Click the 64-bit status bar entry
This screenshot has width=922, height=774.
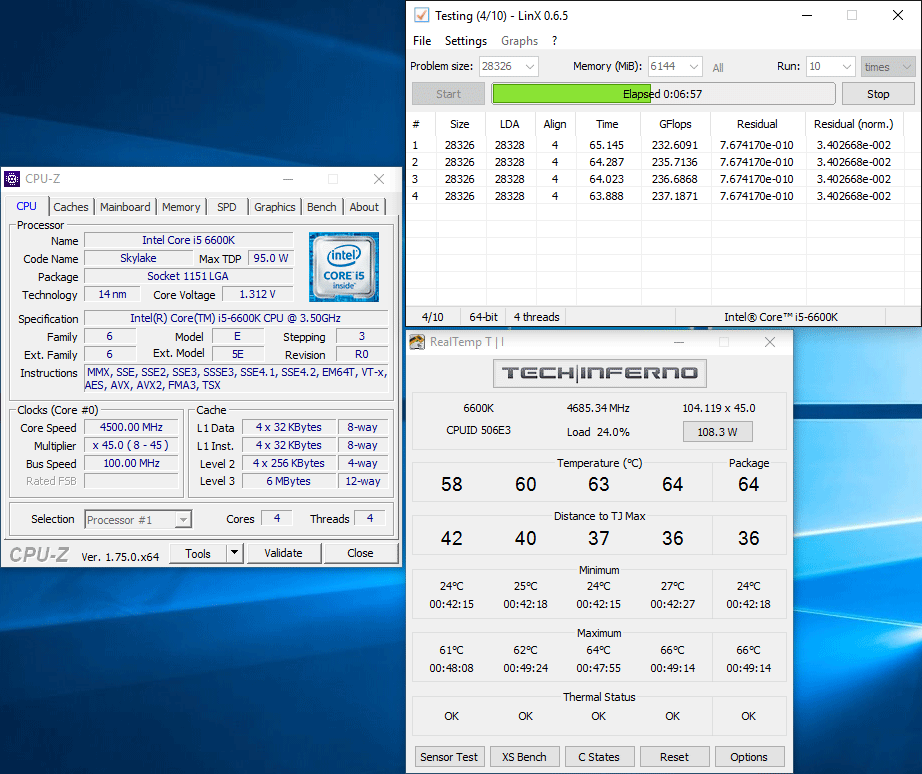(483, 317)
